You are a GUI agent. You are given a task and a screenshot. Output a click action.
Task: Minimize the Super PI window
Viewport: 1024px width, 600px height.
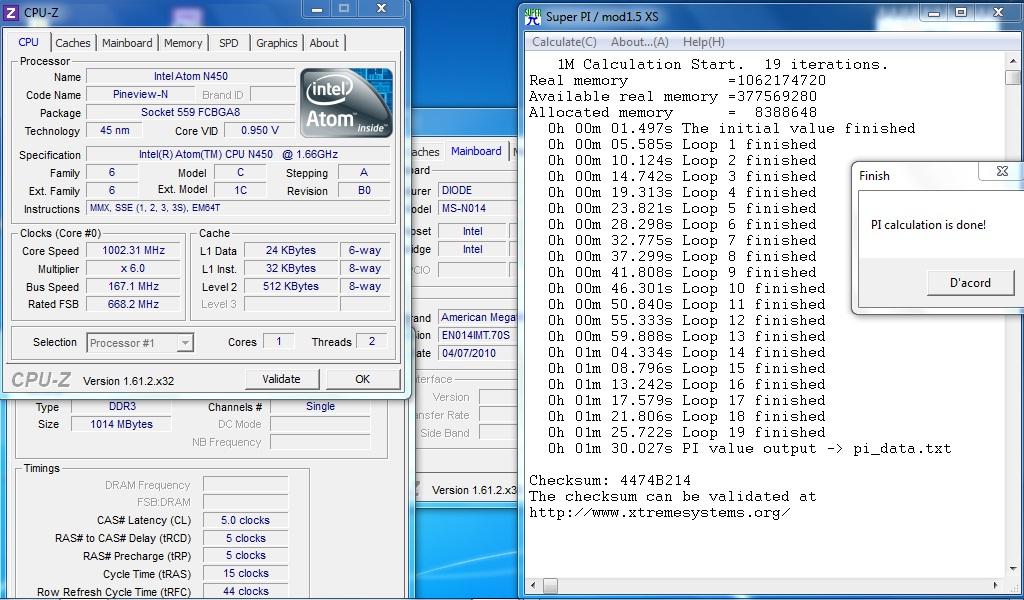click(935, 12)
